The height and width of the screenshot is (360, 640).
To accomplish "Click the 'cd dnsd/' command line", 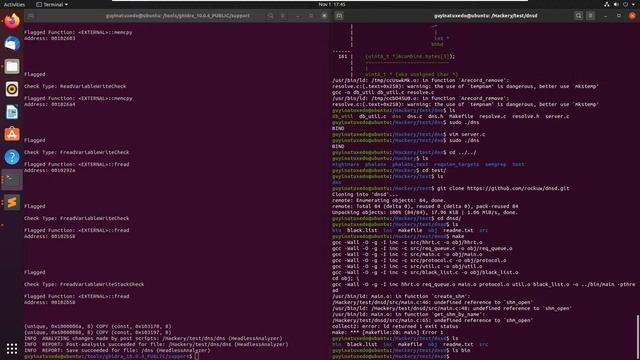I will coord(397,218).
